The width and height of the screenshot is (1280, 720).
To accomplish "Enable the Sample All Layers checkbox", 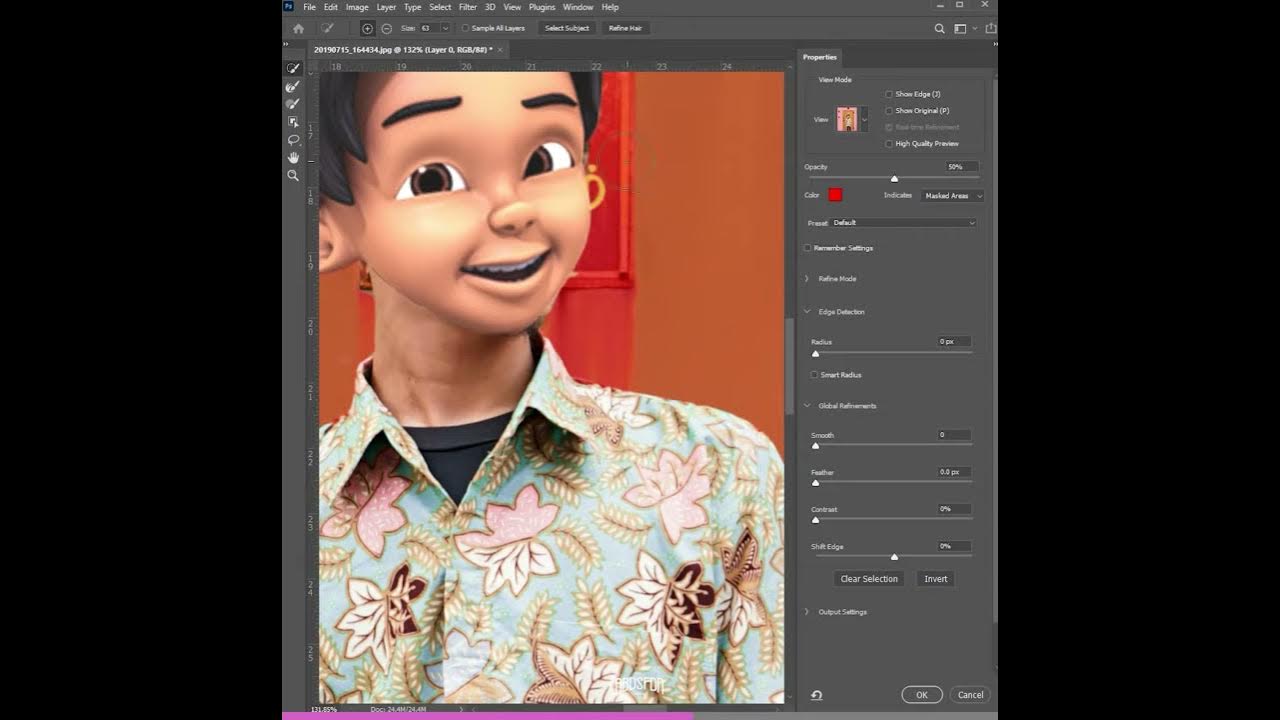I will click(465, 28).
